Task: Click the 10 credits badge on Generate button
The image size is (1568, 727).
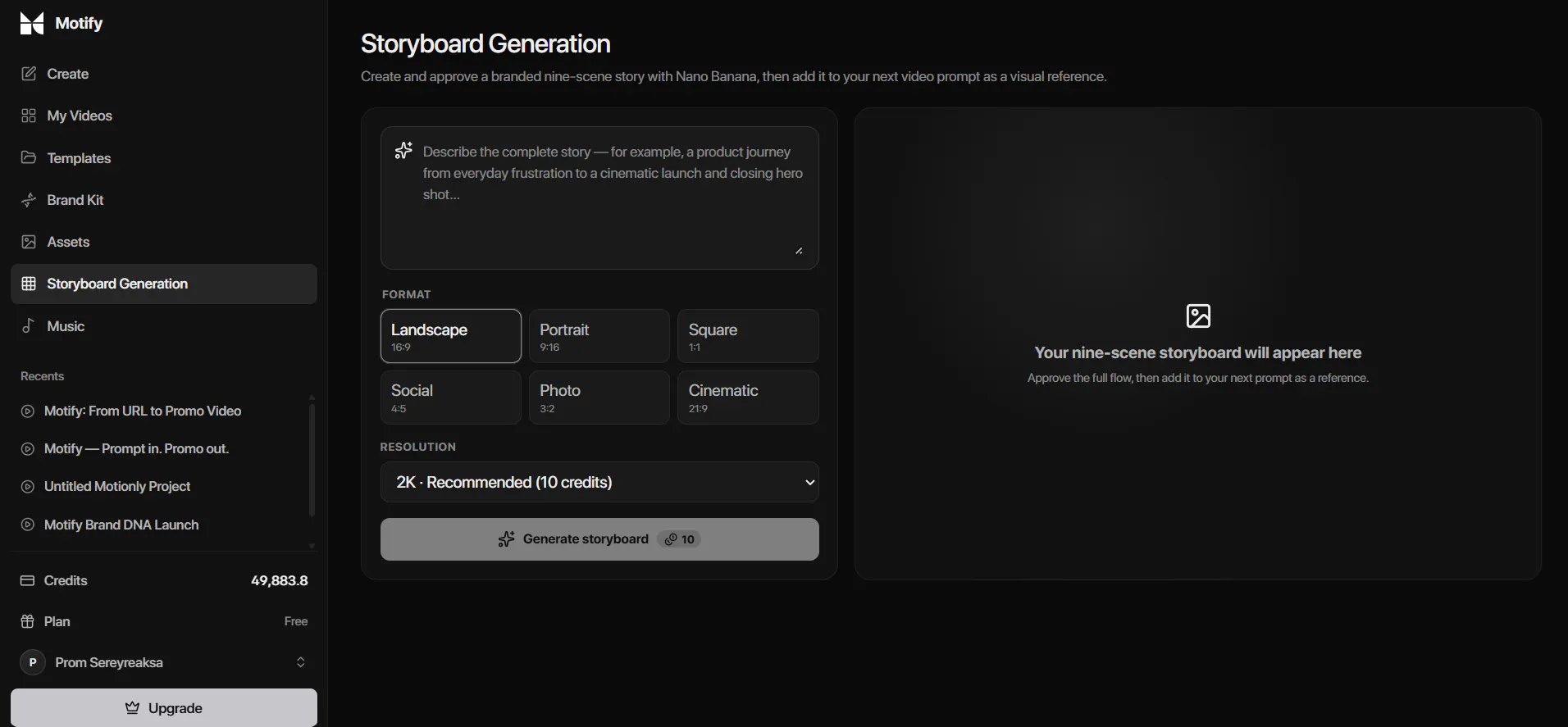Action: (679, 539)
